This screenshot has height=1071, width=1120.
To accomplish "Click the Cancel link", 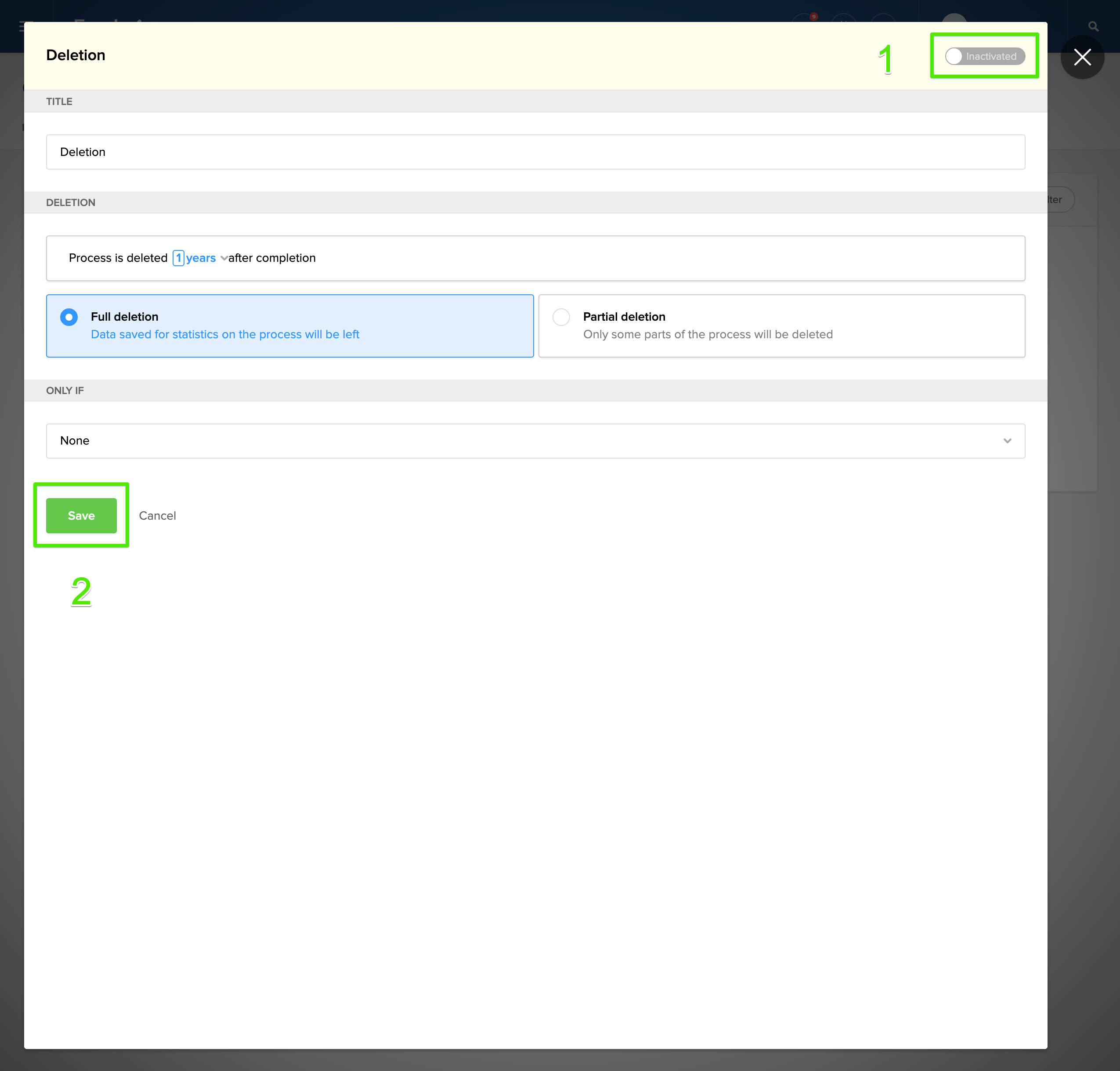I will tap(157, 516).
